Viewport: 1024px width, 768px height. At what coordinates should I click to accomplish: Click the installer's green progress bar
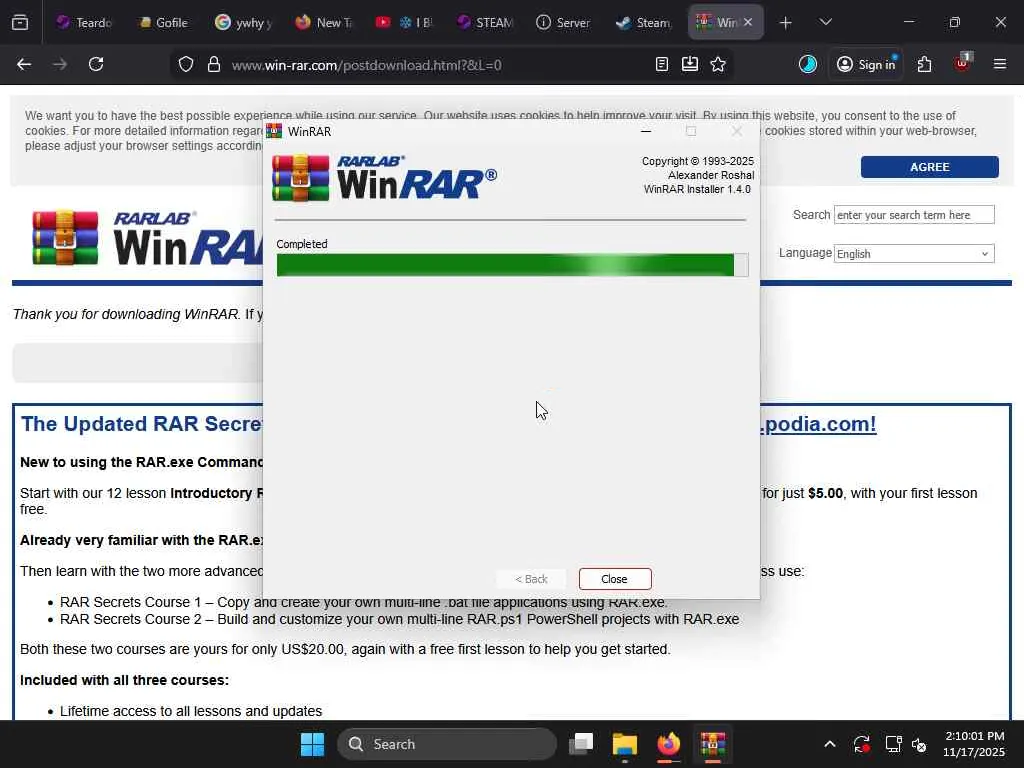click(512, 265)
